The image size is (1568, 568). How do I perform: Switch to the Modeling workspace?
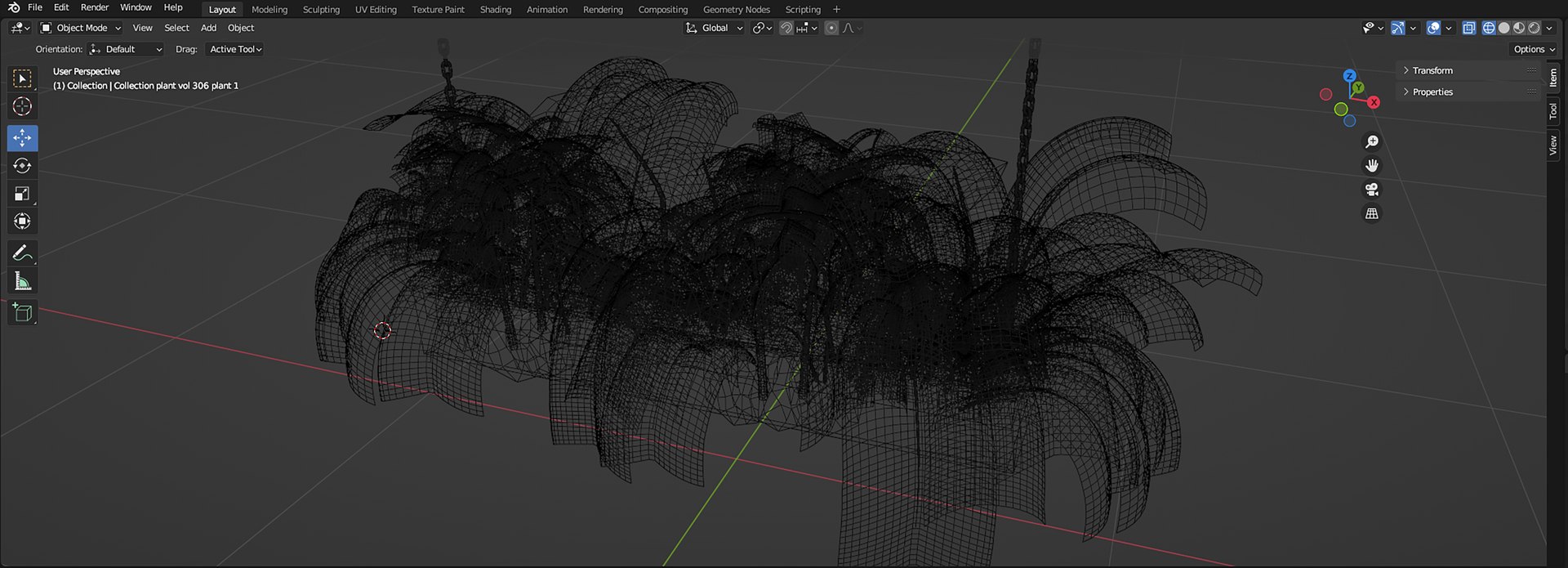click(269, 10)
